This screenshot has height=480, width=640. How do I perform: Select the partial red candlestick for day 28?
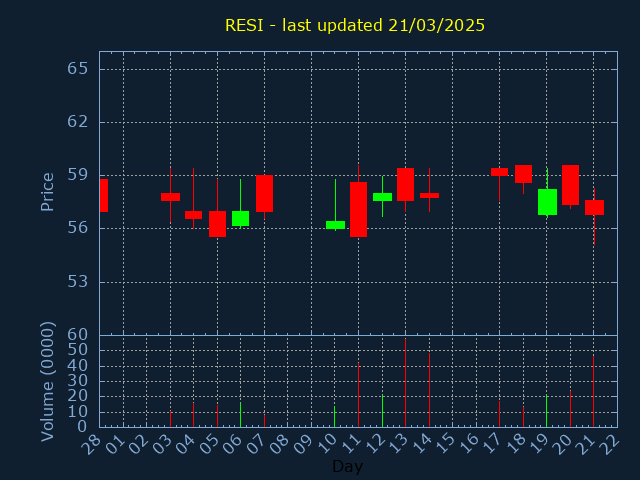(x=104, y=196)
